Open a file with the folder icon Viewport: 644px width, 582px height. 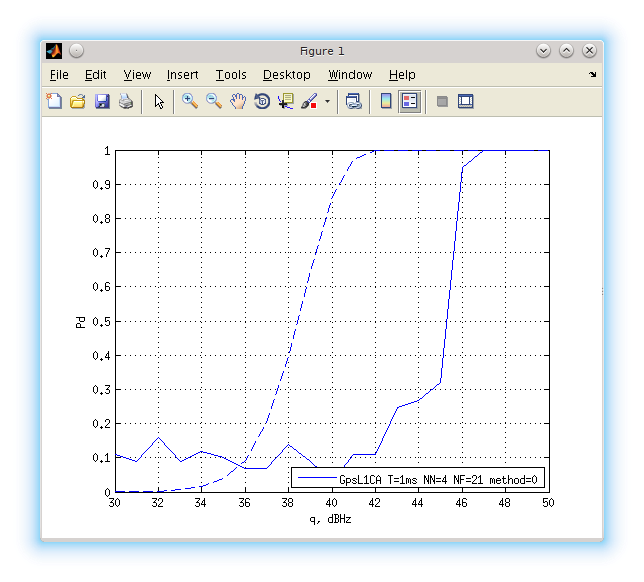(x=77, y=101)
